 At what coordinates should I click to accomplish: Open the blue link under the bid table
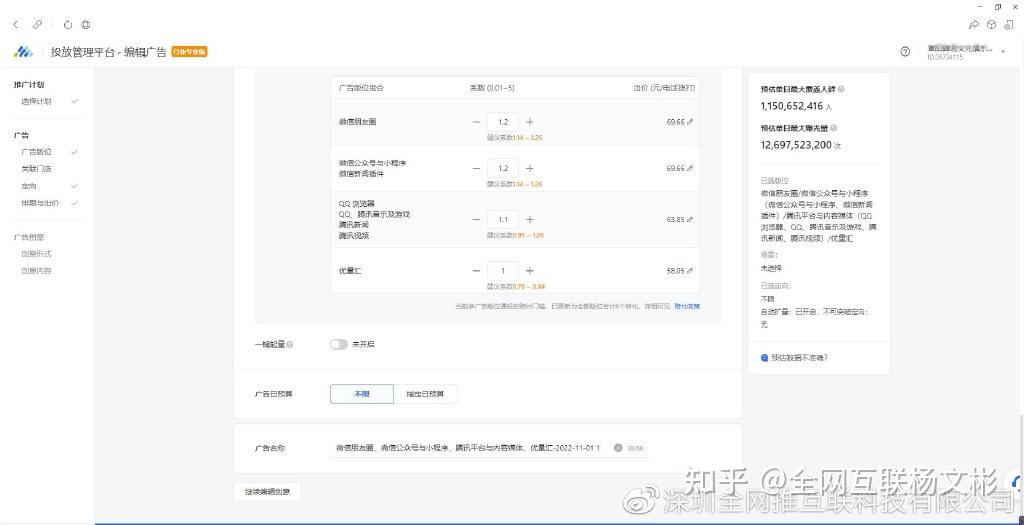pyautogui.click(x=687, y=306)
